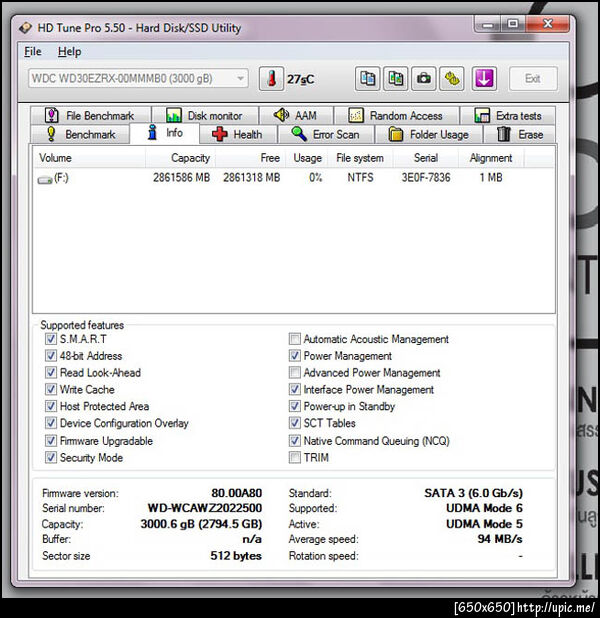This screenshot has height=618, width=600.
Task: Click the 3000.6 gB (2794.5 GB) capacity value
Action: tap(201, 524)
